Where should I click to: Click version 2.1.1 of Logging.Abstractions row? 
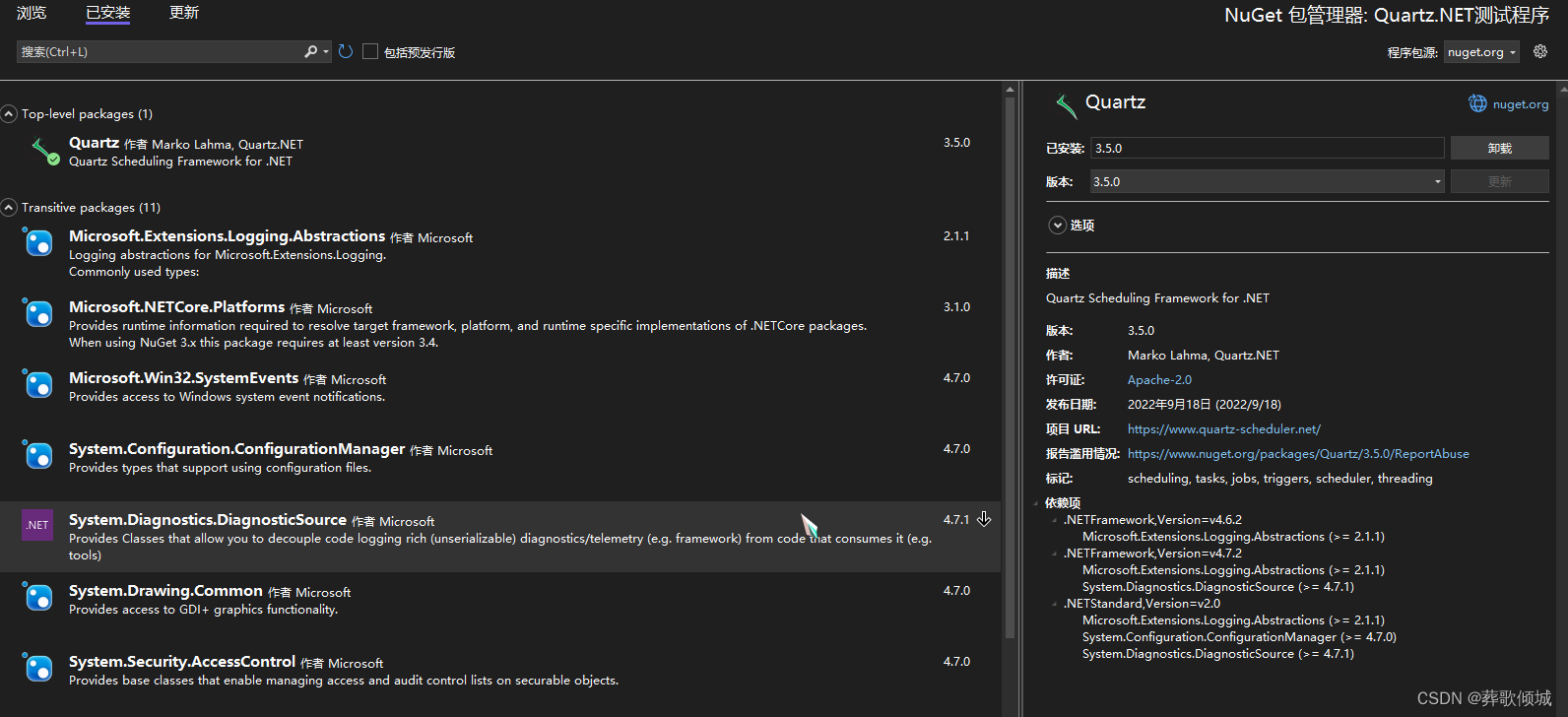pos(956,236)
